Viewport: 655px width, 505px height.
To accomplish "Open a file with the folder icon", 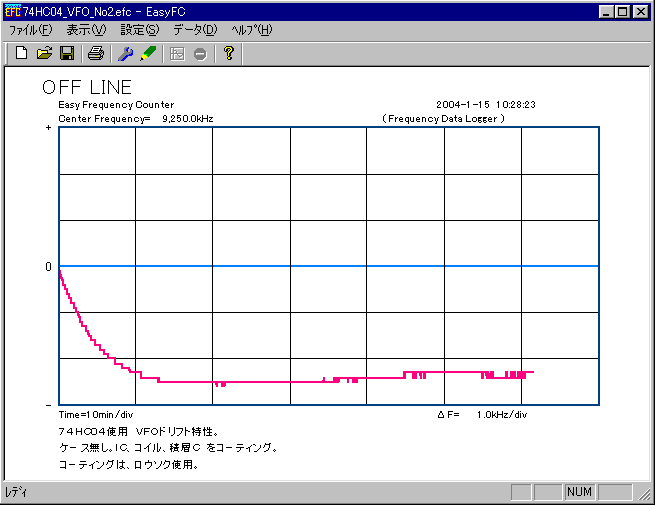I will 44,53.
